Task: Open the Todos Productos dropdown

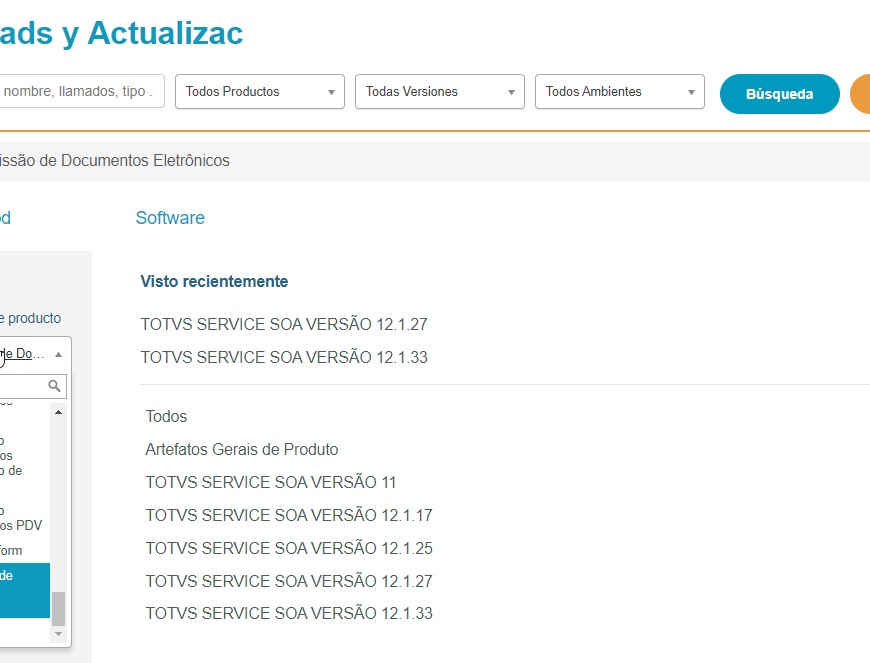Action: pyautogui.click(x=260, y=92)
